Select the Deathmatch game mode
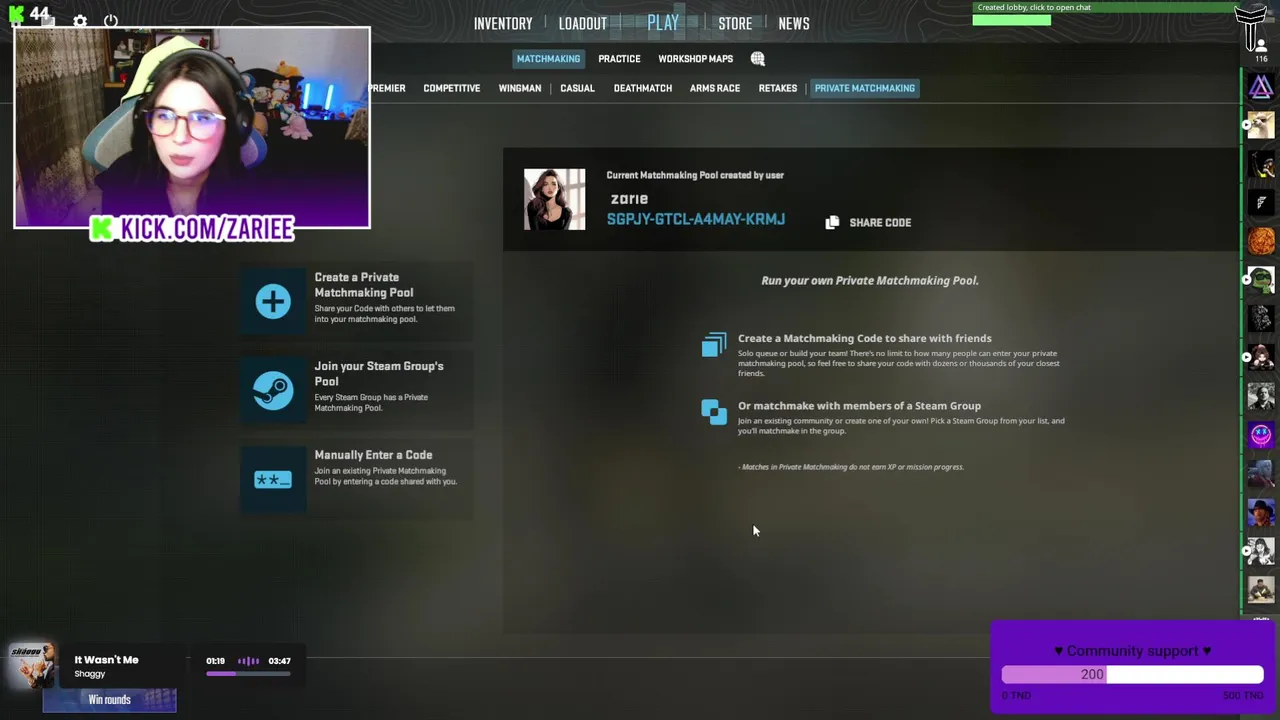Screen dimensions: 1280x720 point(643,88)
